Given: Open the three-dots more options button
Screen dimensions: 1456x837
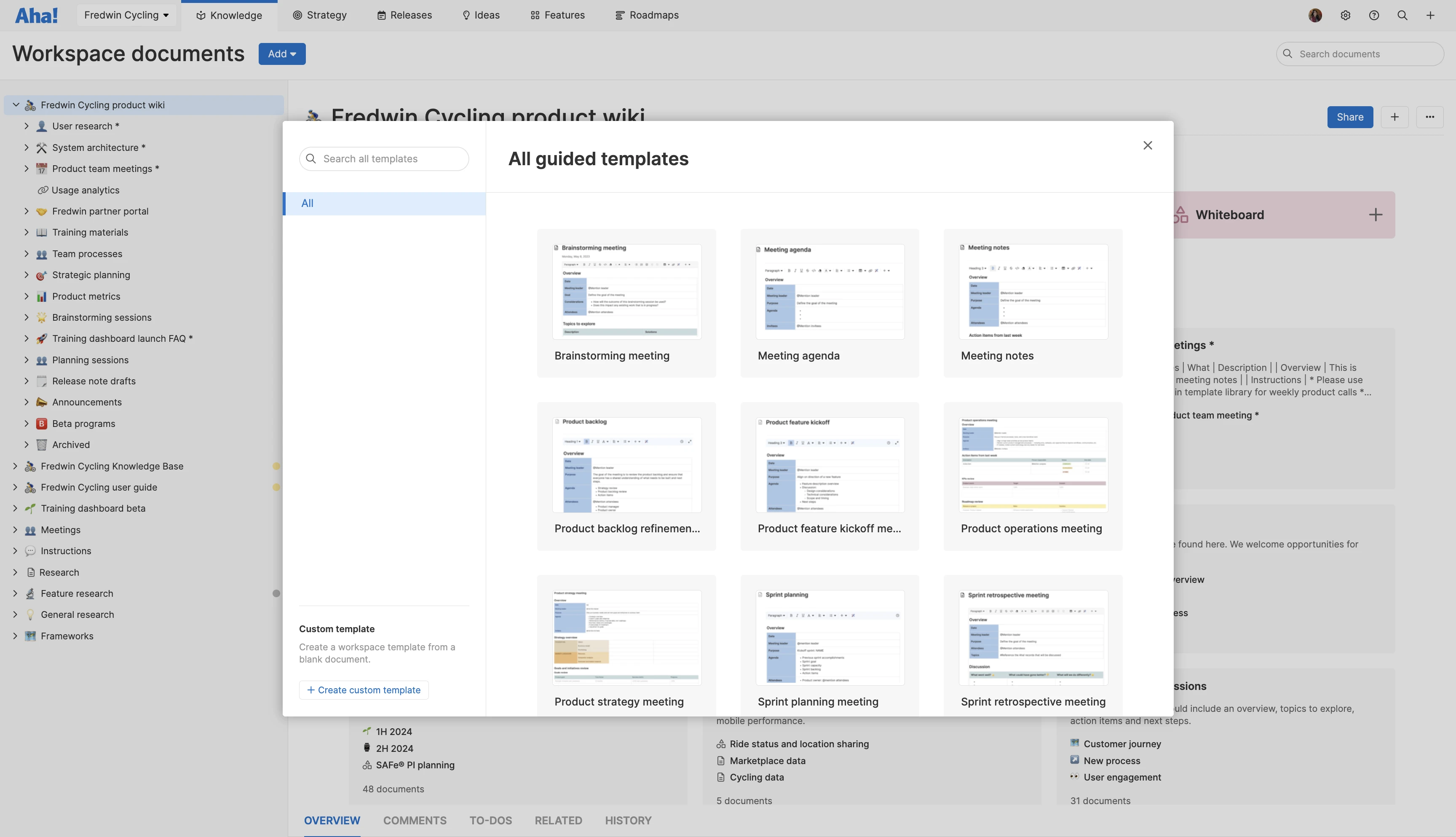Looking at the screenshot, I should [1429, 117].
